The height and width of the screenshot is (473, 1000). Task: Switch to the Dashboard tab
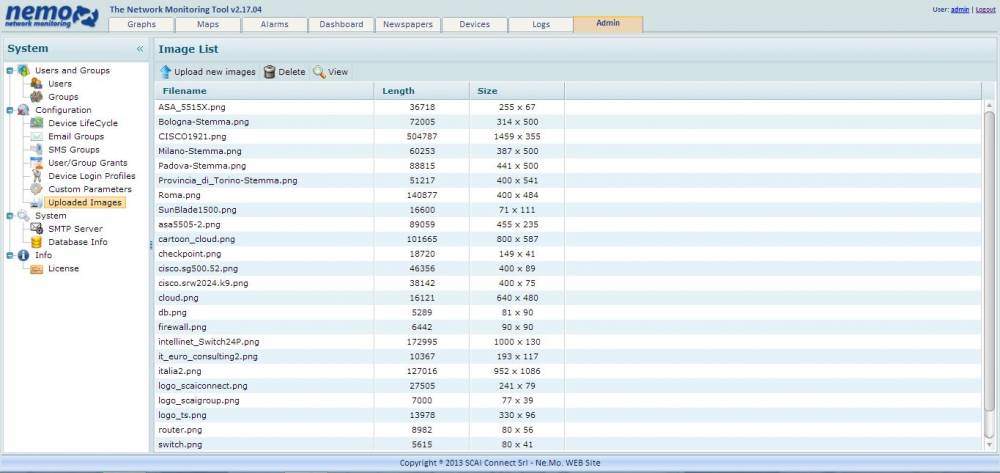[341, 24]
